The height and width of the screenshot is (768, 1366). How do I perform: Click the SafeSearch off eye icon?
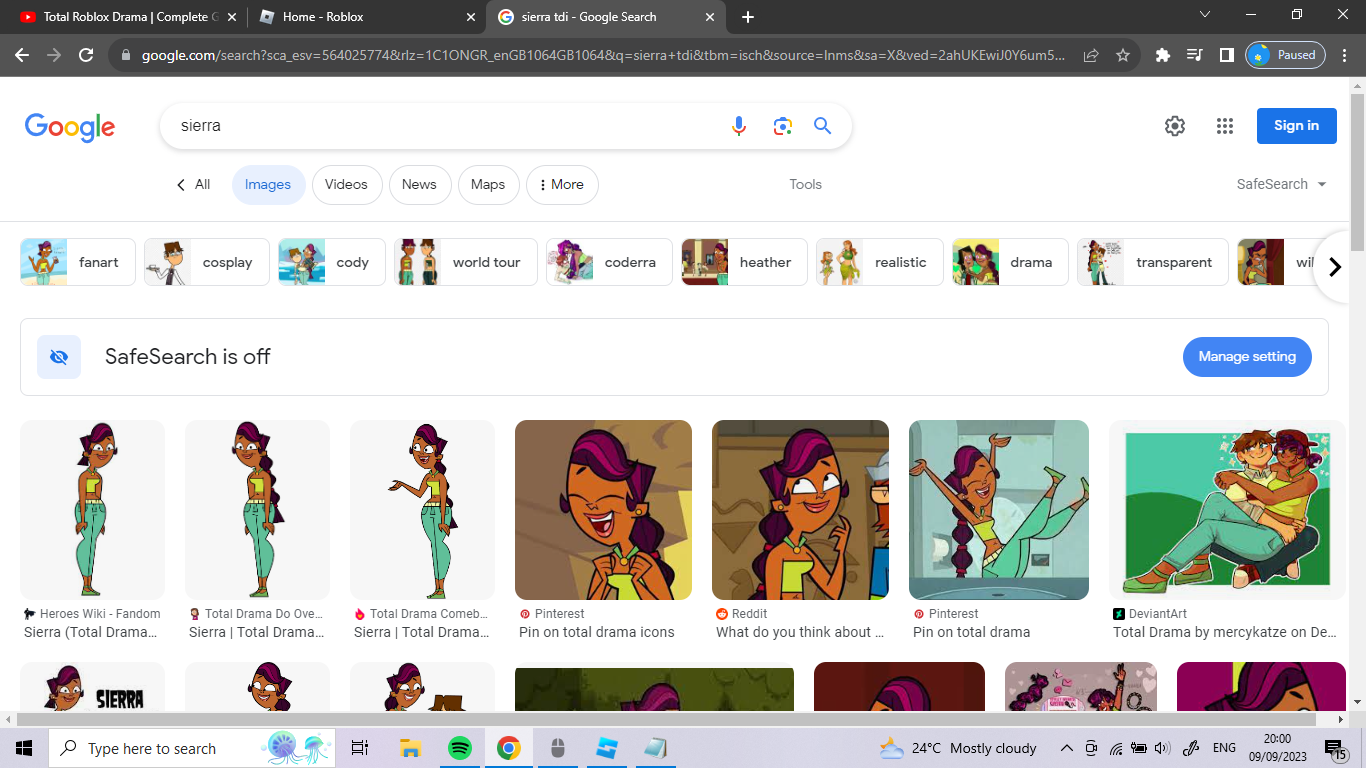click(59, 357)
